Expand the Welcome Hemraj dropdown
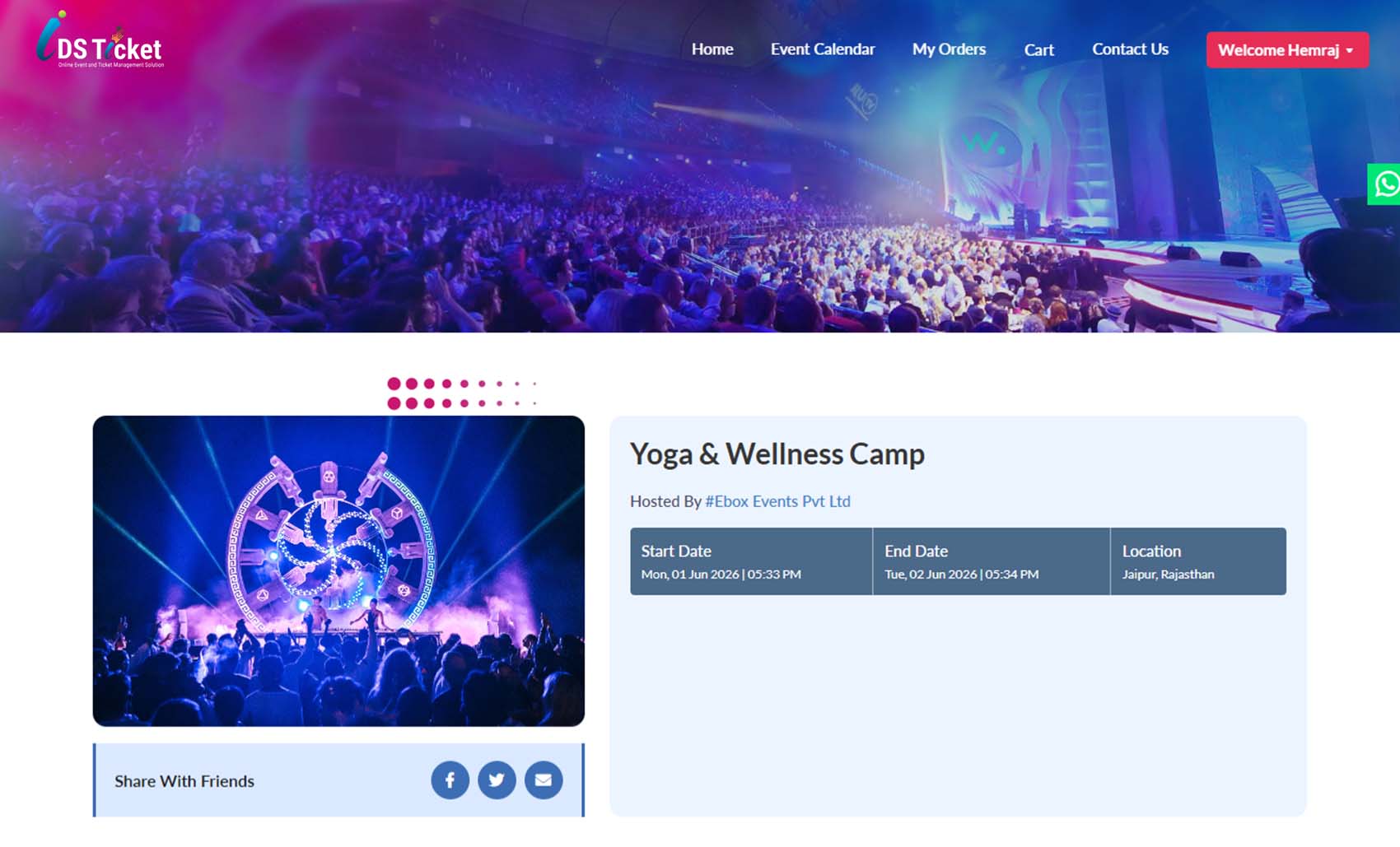 pyautogui.click(x=1287, y=50)
